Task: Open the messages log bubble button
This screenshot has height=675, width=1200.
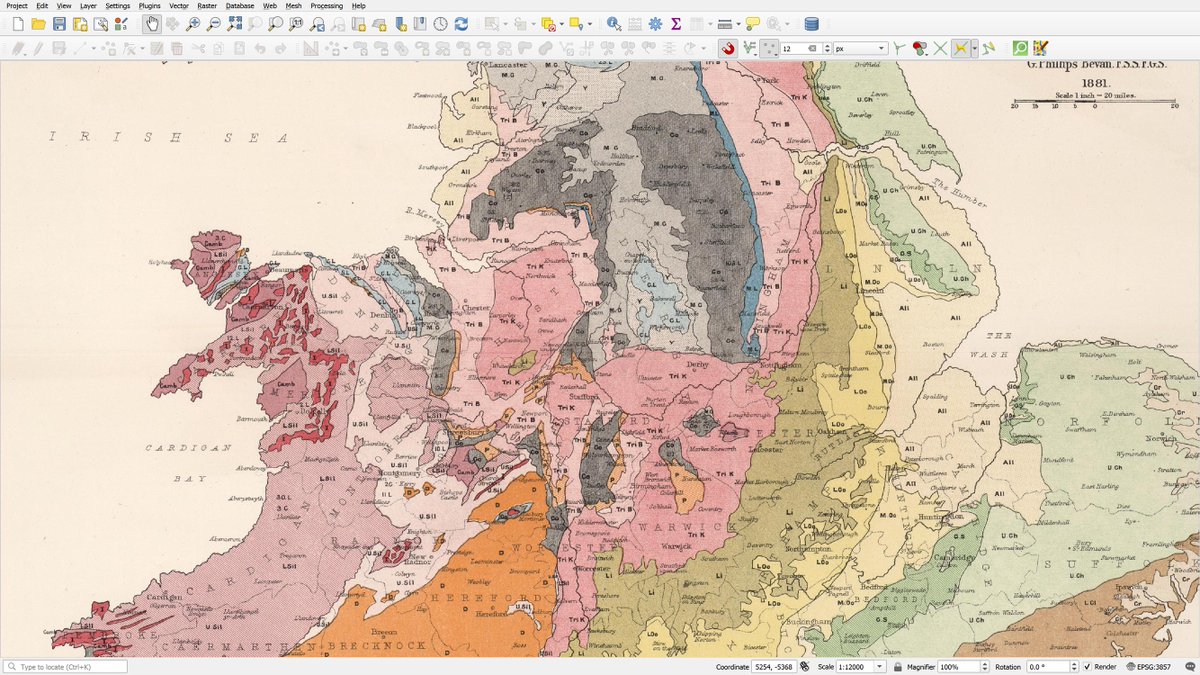Action: pos(1189,665)
